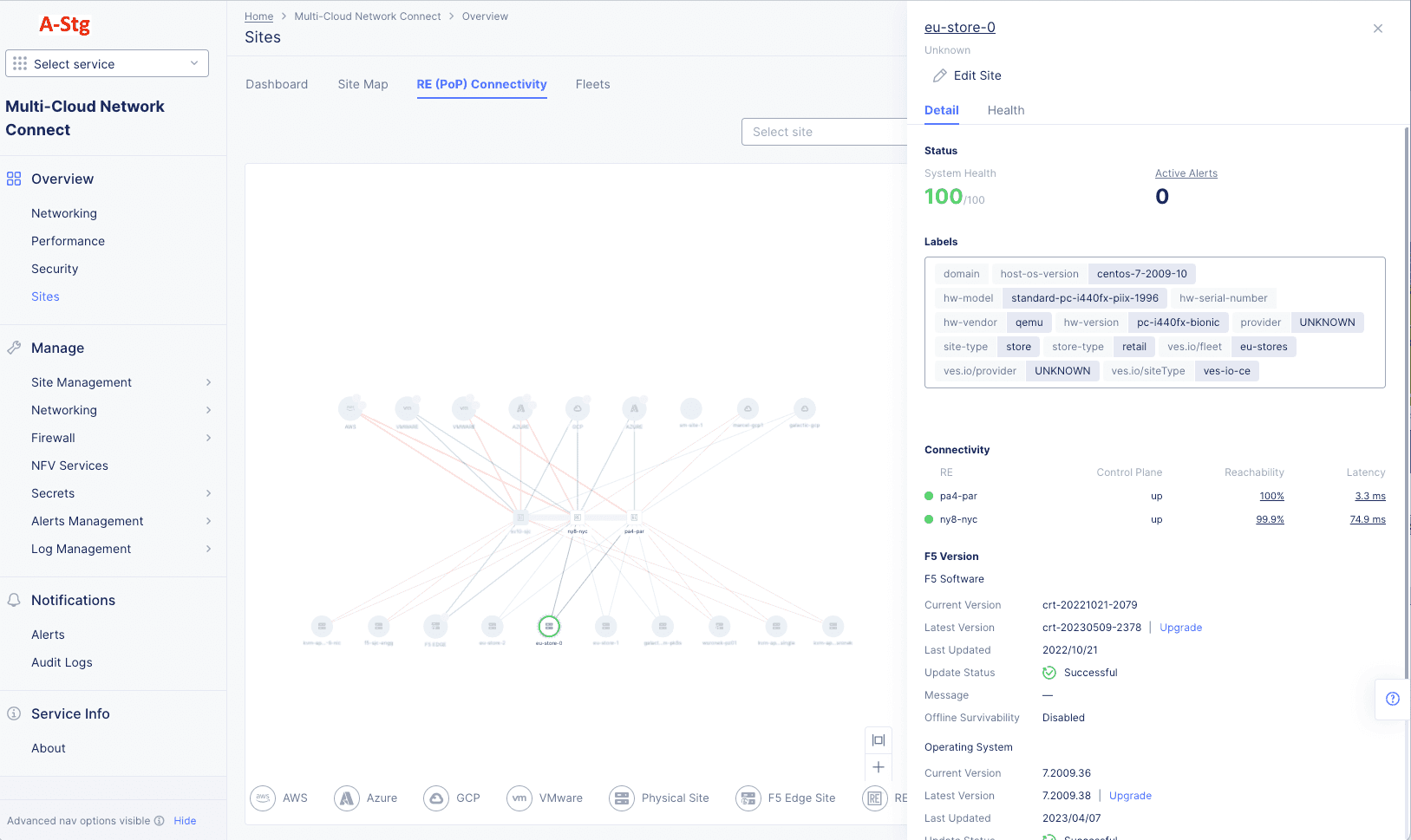Image resolution: width=1411 pixels, height=840 pixels.
Task: Click the F5 Edge Site legend icon
Action: point(748,798)
